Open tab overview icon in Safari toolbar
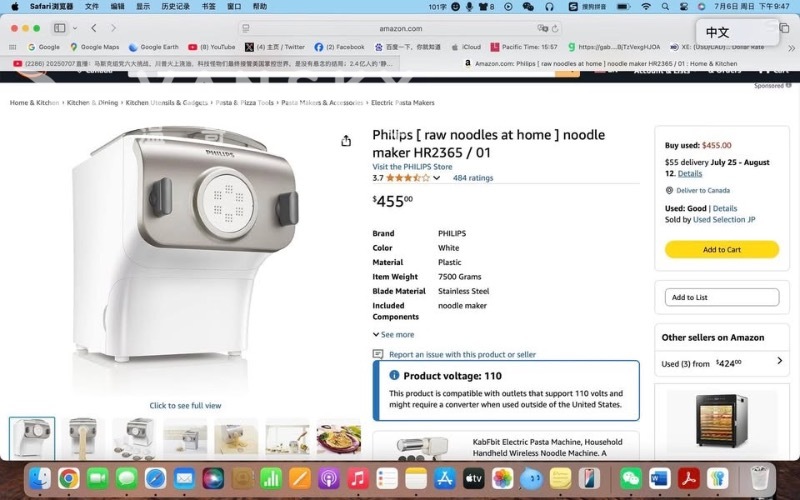This screenshot has height=500, width=800. (x=785, y=28)
